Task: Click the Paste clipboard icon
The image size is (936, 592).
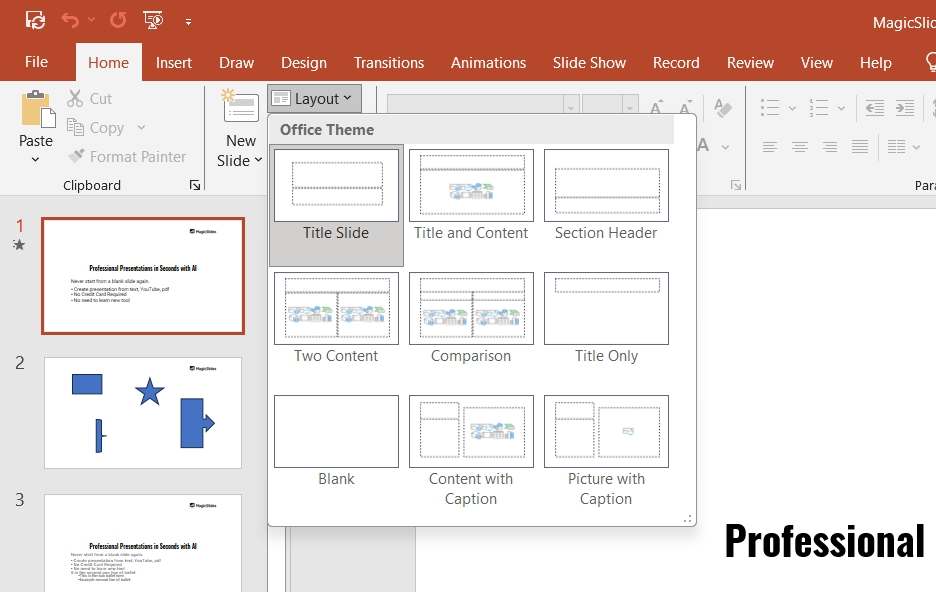Action: pyautogui.click(x=37, y=109)
